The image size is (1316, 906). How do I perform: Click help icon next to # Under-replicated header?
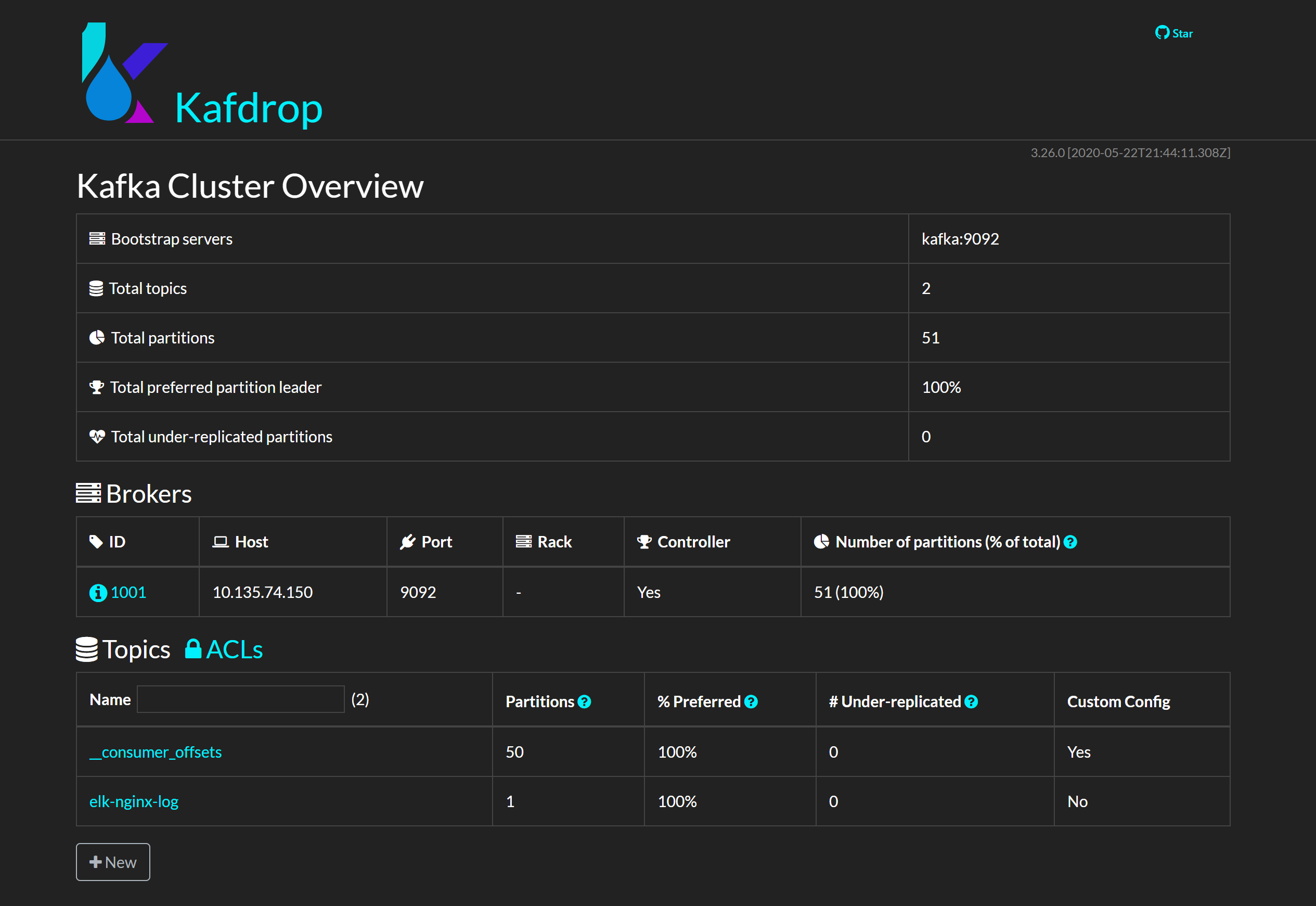[x=971, y=702]
